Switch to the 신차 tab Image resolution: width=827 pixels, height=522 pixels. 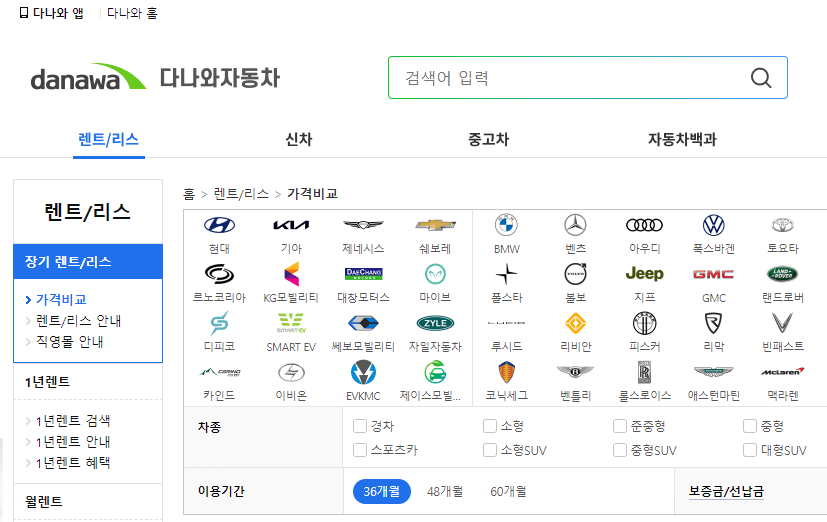point(299,140)
